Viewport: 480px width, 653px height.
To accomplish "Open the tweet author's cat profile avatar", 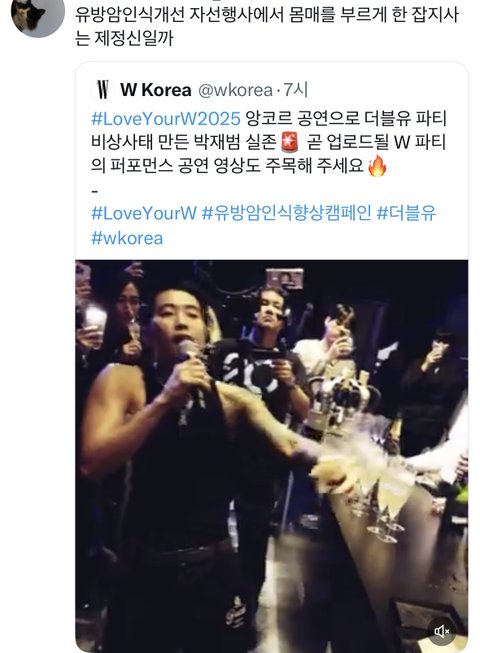I will pyautogui.click(x=37, y=15).
